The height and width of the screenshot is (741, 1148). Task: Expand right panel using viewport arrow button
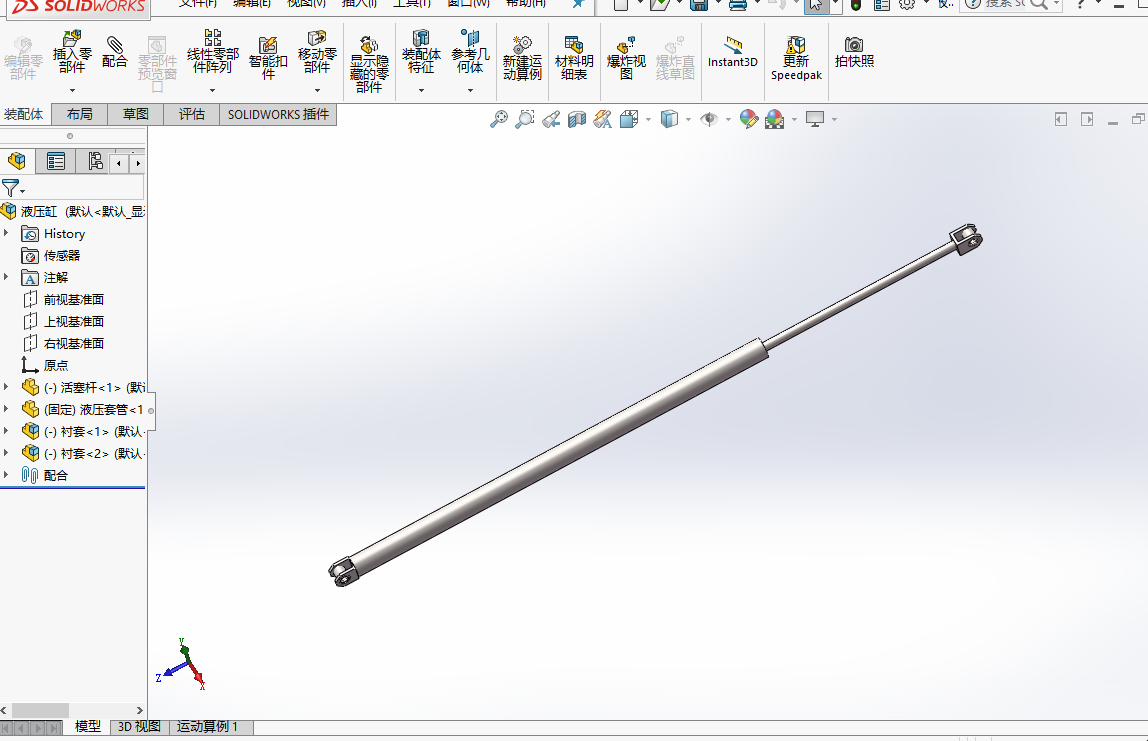tap(1087, 119)
